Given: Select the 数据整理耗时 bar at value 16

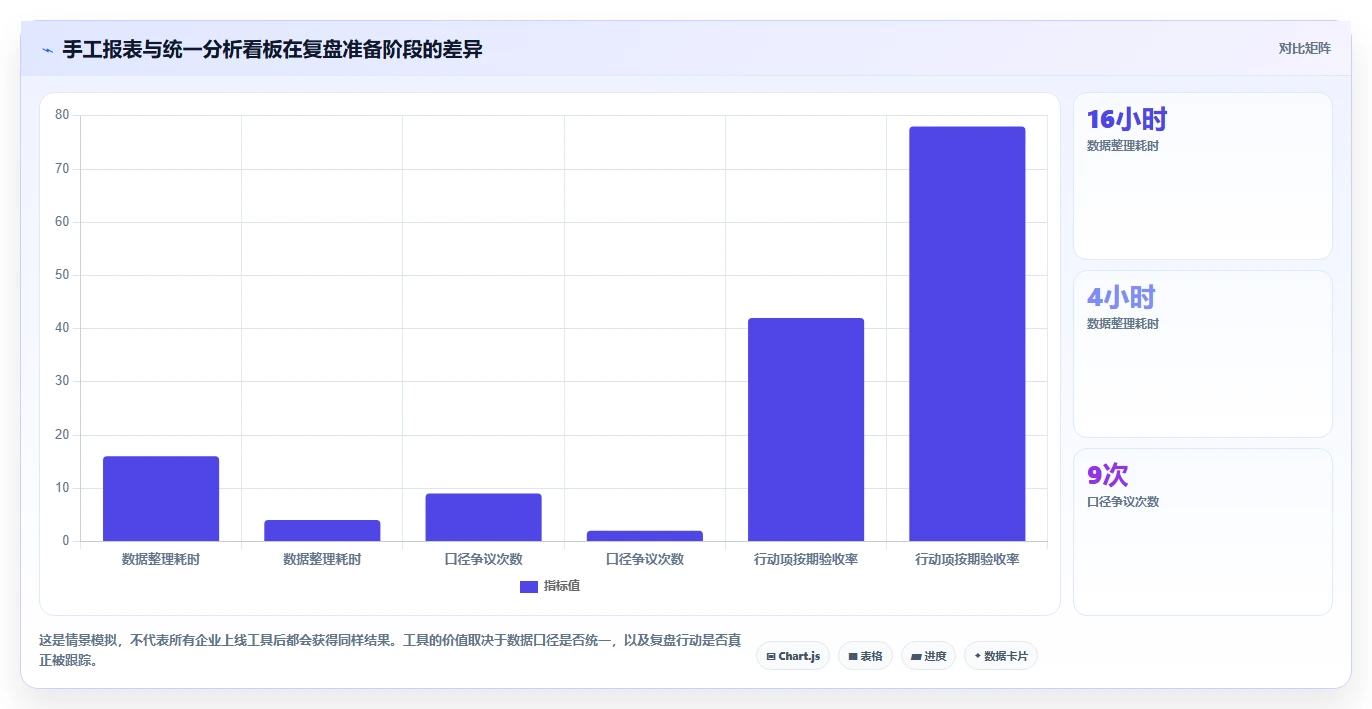Looking at the screenshot, I should coord(161,499).
